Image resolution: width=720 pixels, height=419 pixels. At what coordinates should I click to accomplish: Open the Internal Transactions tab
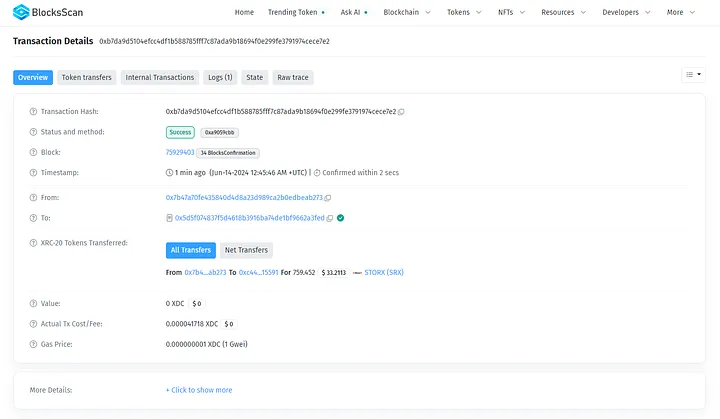pyautogui.click(x=159, y=77)
